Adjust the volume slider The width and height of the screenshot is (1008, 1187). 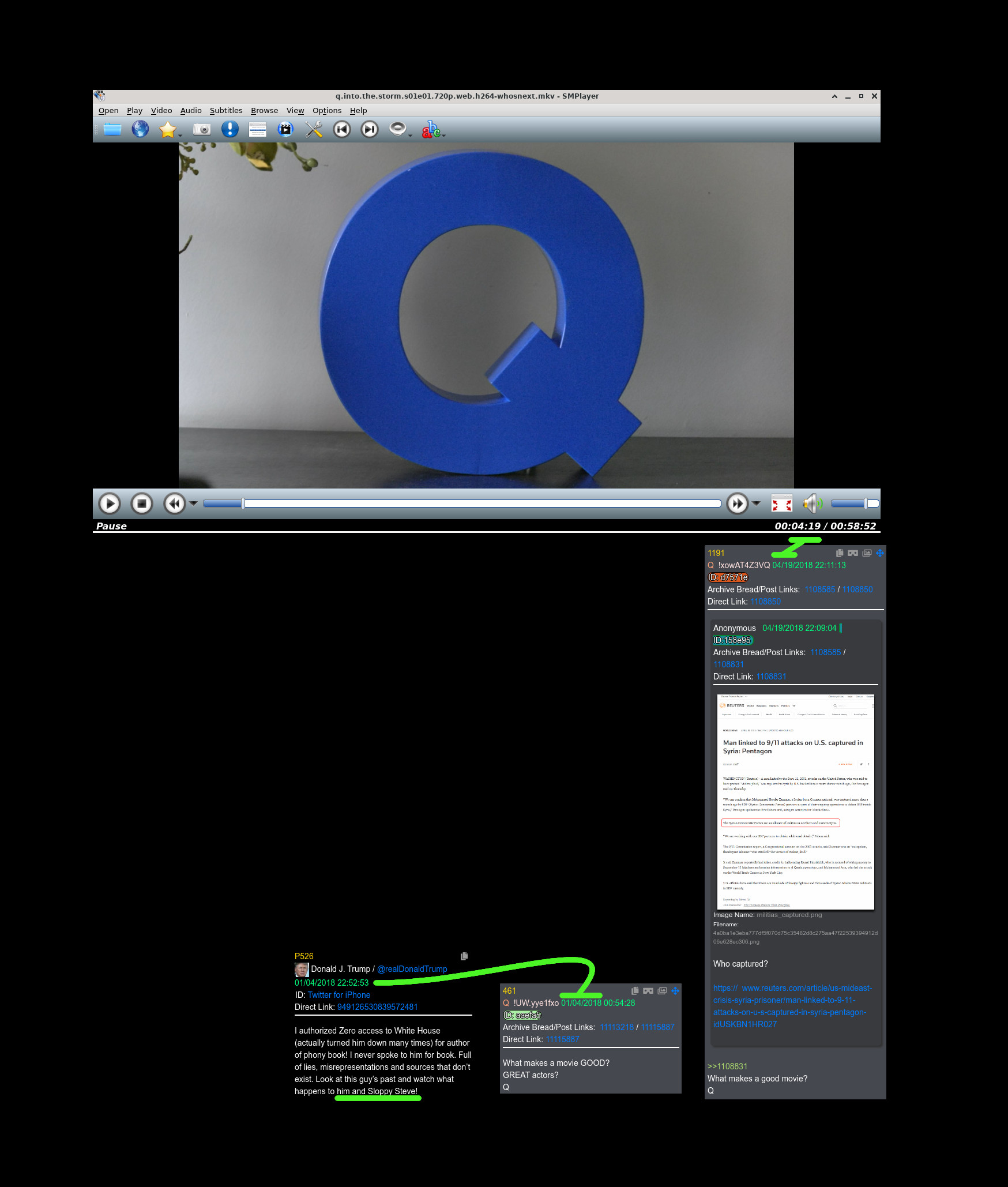coord(855,504)
